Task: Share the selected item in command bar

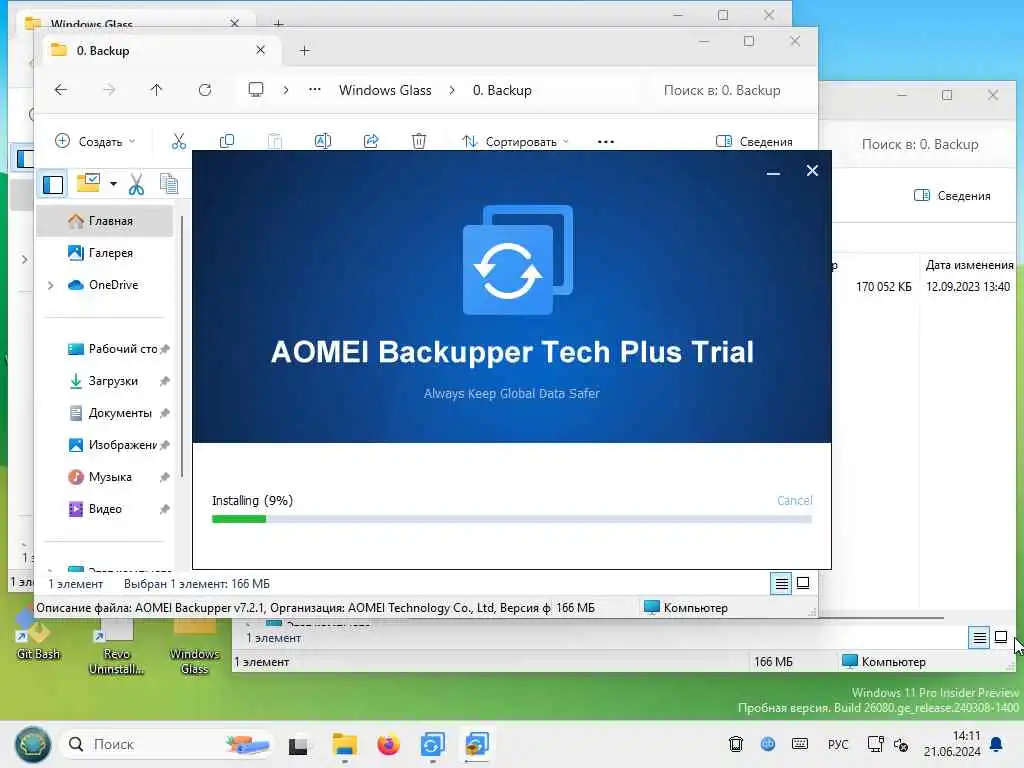Action: pyautogui.click(x=371, y=141)
